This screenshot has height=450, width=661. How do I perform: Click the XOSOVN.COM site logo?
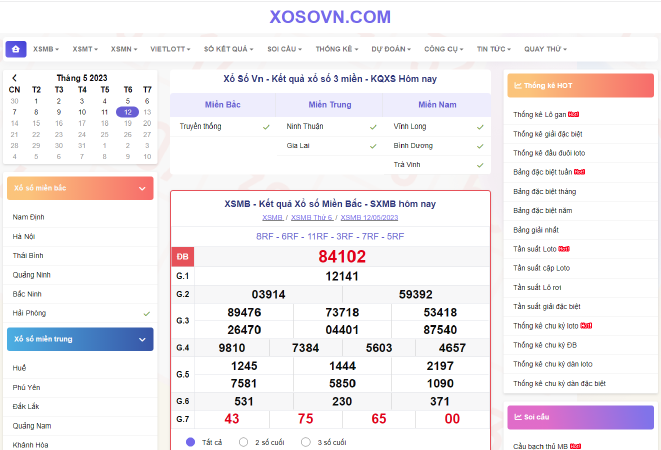pos(330,17)
